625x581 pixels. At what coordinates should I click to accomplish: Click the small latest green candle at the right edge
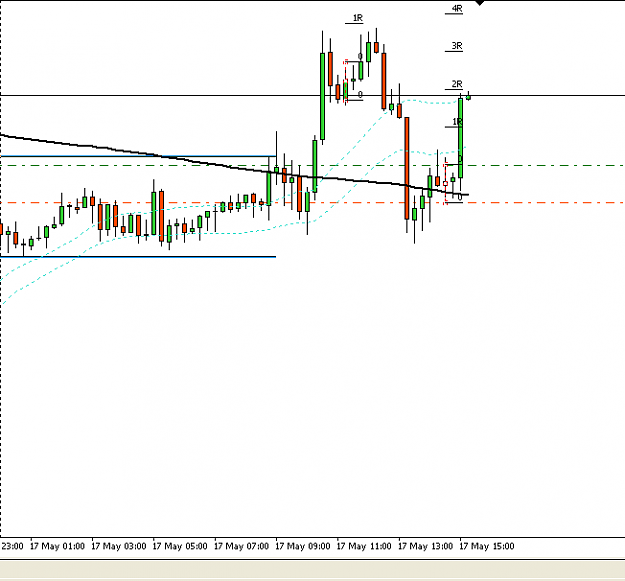(468, 97)
